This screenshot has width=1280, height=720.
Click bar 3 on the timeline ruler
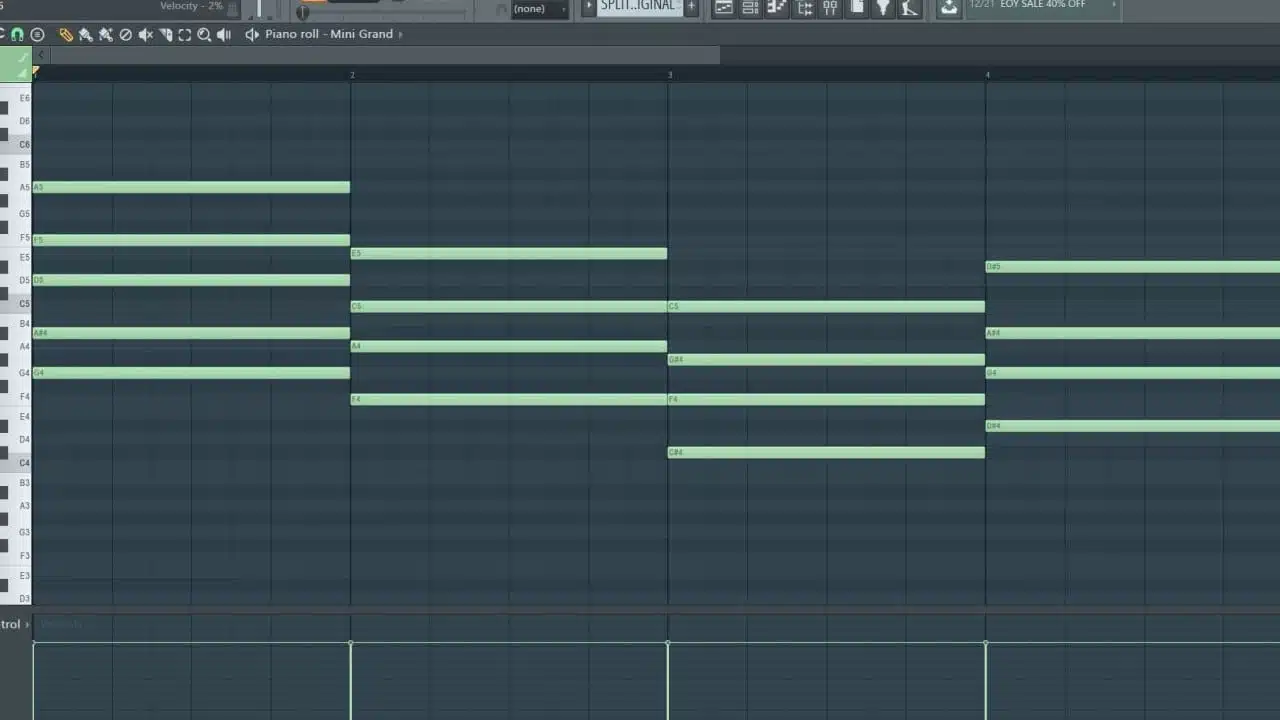(670, 75)
